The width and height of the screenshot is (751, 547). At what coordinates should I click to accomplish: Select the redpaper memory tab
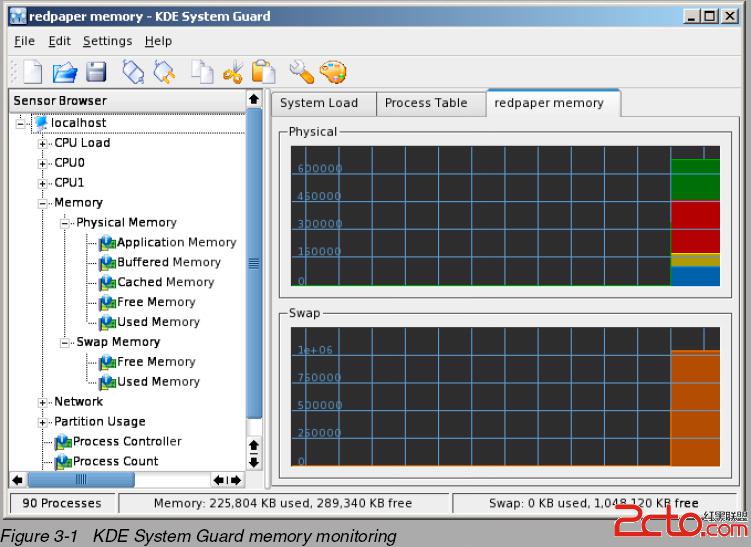[x=553, y=103]
